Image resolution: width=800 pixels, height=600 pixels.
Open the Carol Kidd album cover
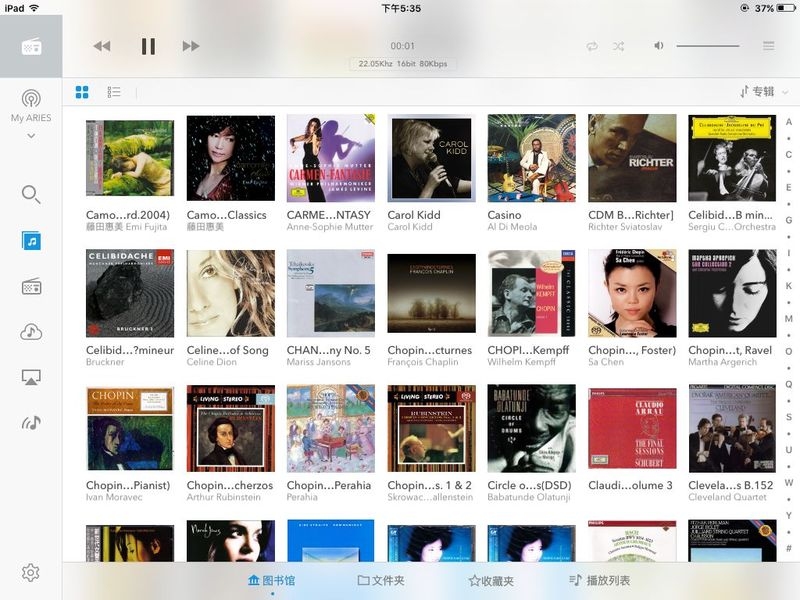coord(431,158)
